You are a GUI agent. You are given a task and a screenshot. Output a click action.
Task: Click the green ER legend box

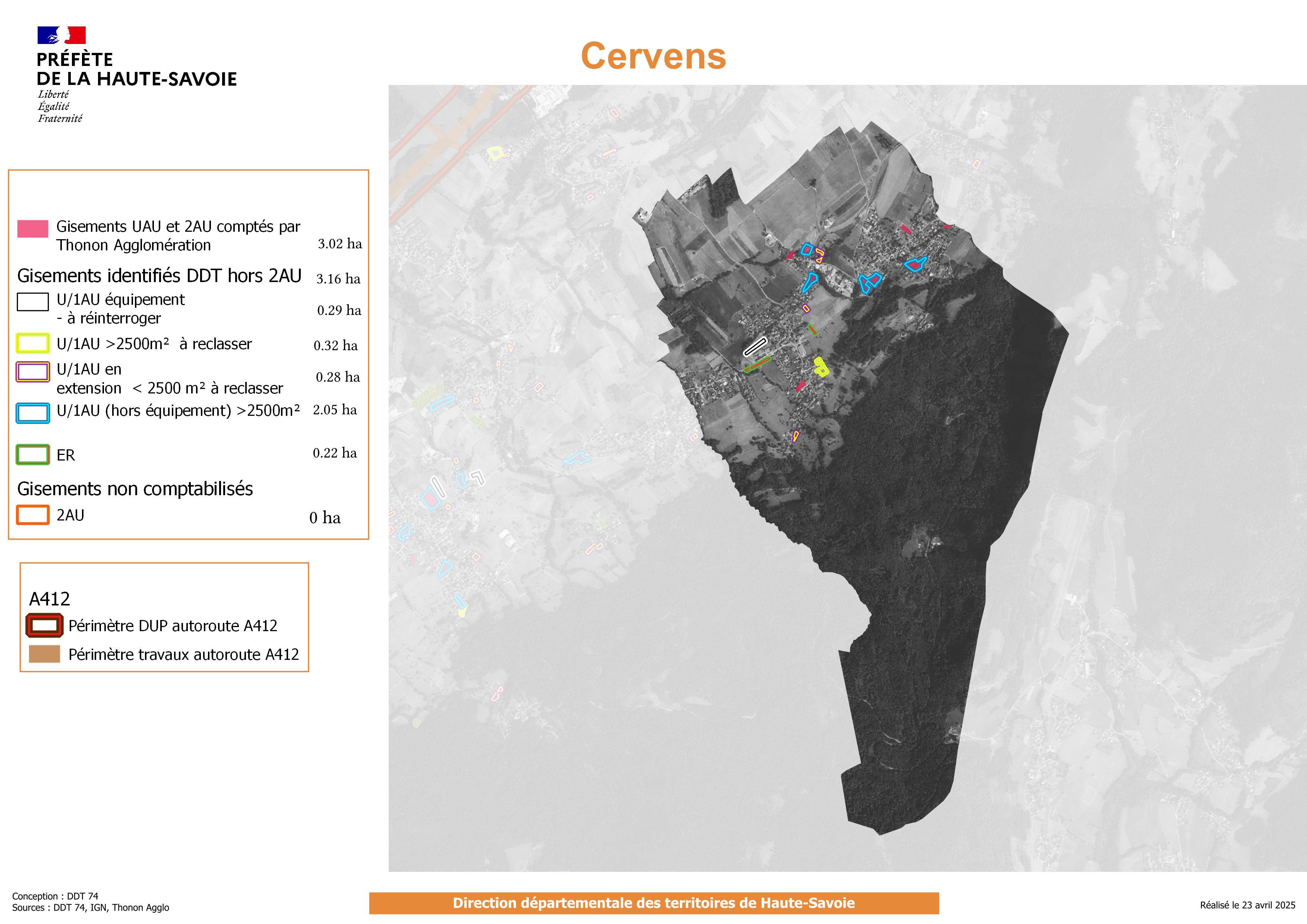pos(32,455)
